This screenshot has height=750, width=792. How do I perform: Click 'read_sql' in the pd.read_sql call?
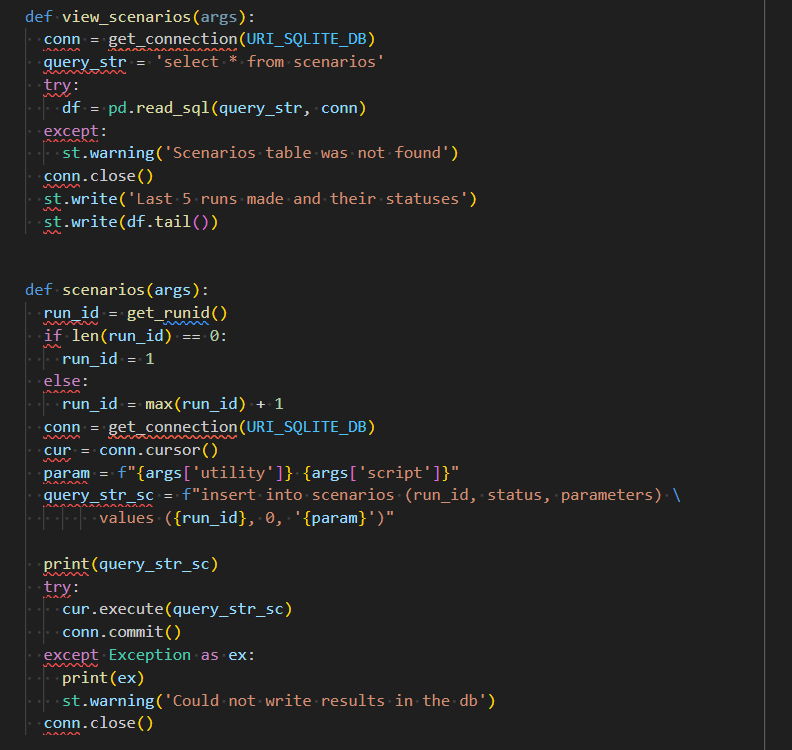click(x=172, y=108)
